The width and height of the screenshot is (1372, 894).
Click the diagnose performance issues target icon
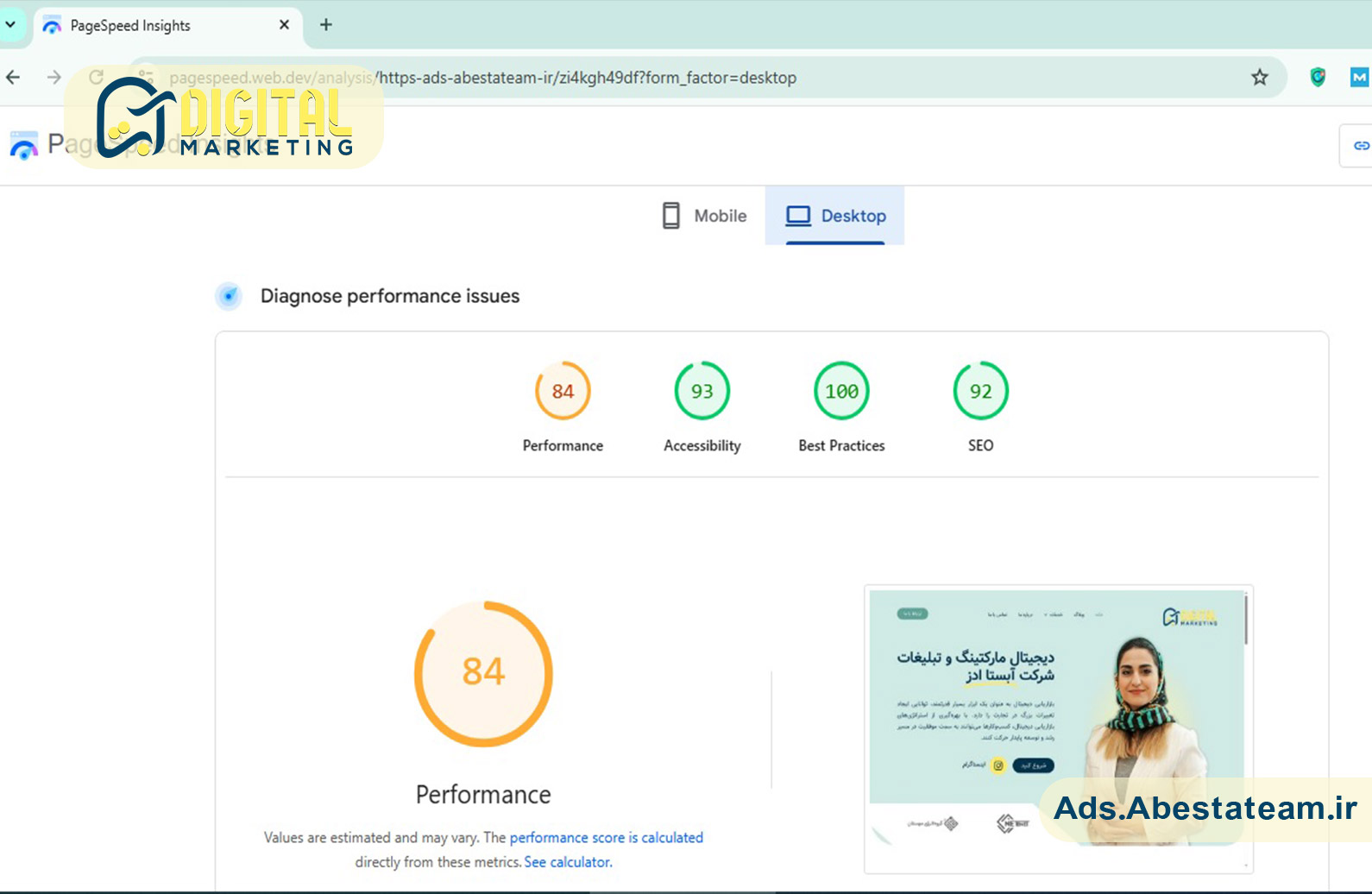click(x=229, y=296)
